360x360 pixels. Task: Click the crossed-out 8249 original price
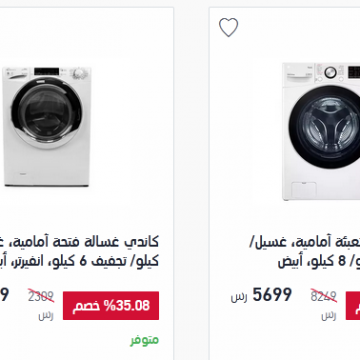(x=323, y=296)
